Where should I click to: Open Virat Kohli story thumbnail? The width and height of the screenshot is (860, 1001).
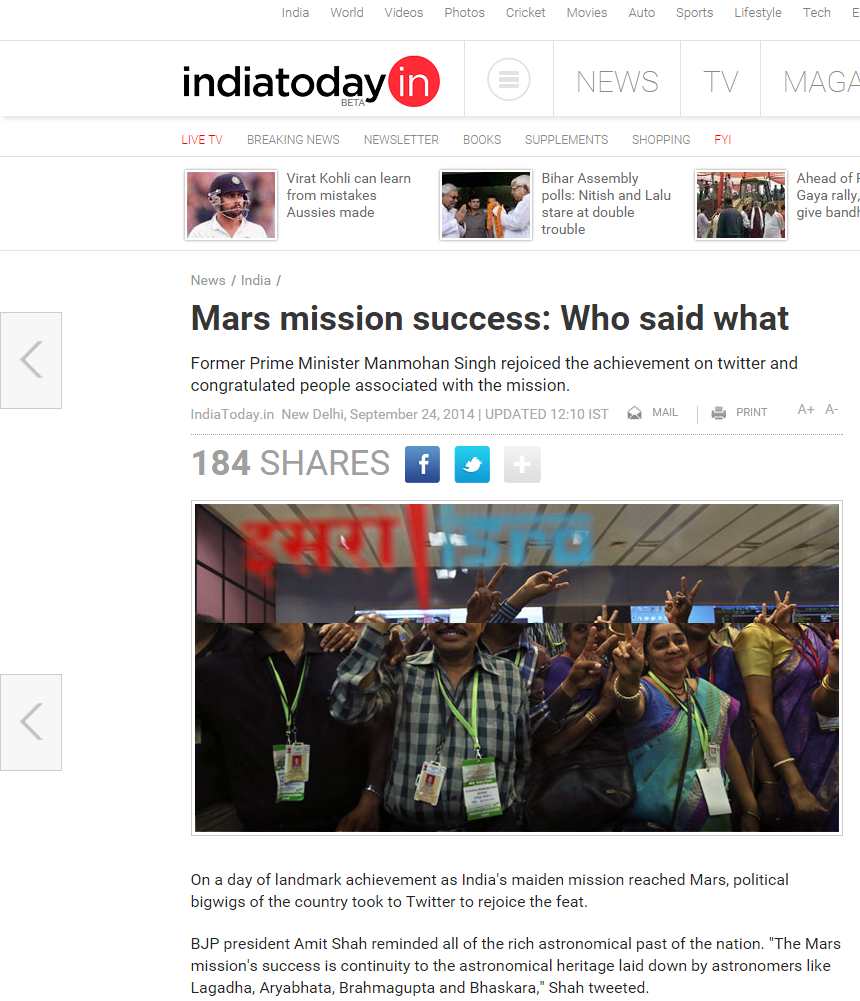coord(231,205)
